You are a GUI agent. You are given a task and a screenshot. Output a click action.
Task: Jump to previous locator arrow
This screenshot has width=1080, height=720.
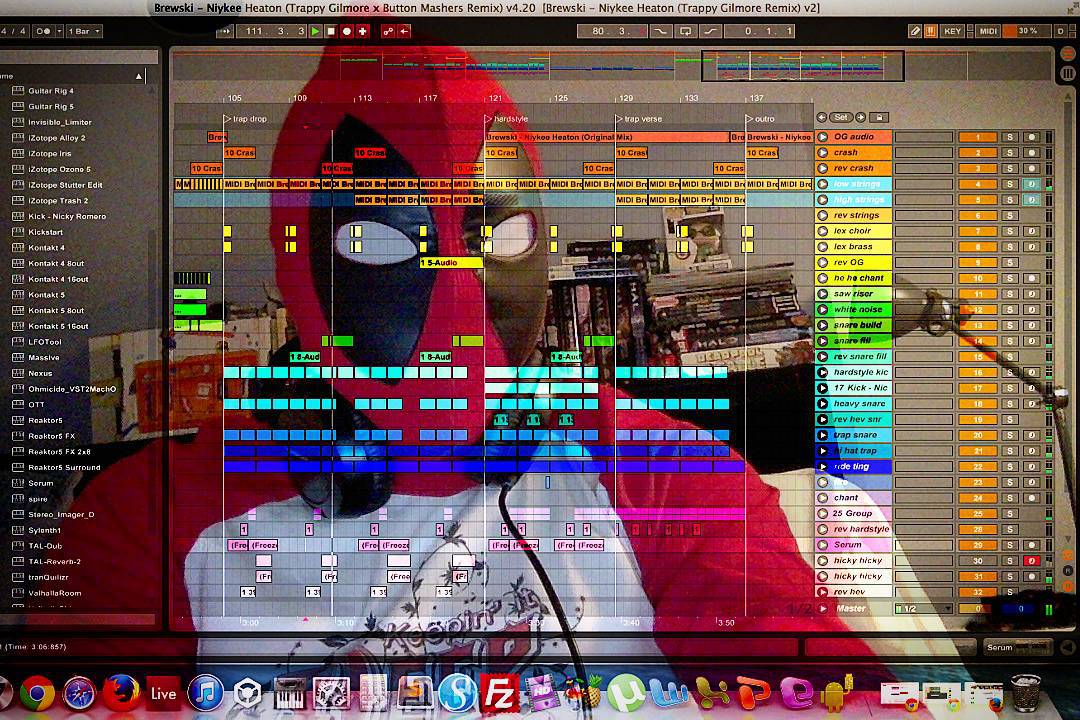822,117
